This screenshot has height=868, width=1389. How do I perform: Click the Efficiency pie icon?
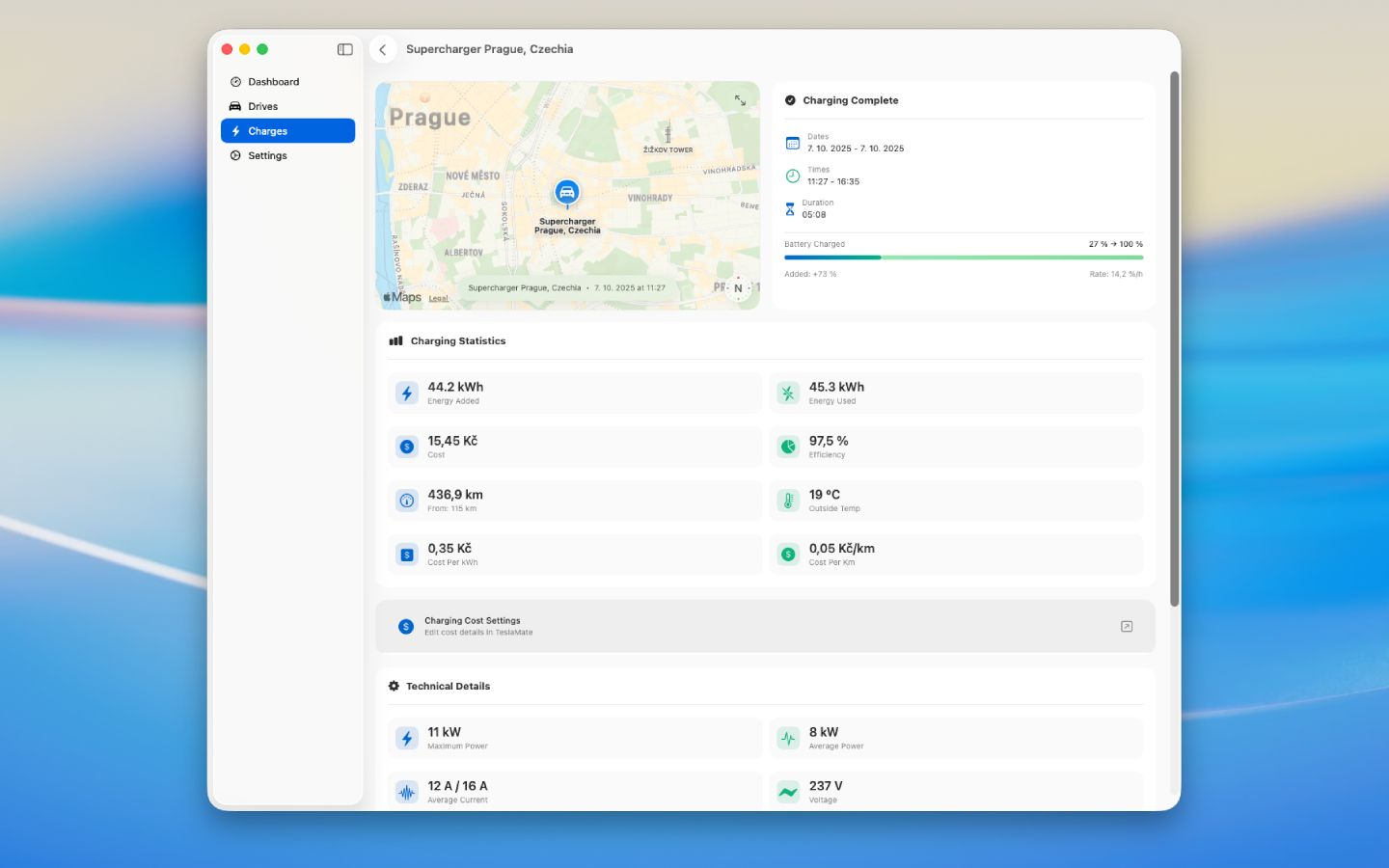pos(788,447)
